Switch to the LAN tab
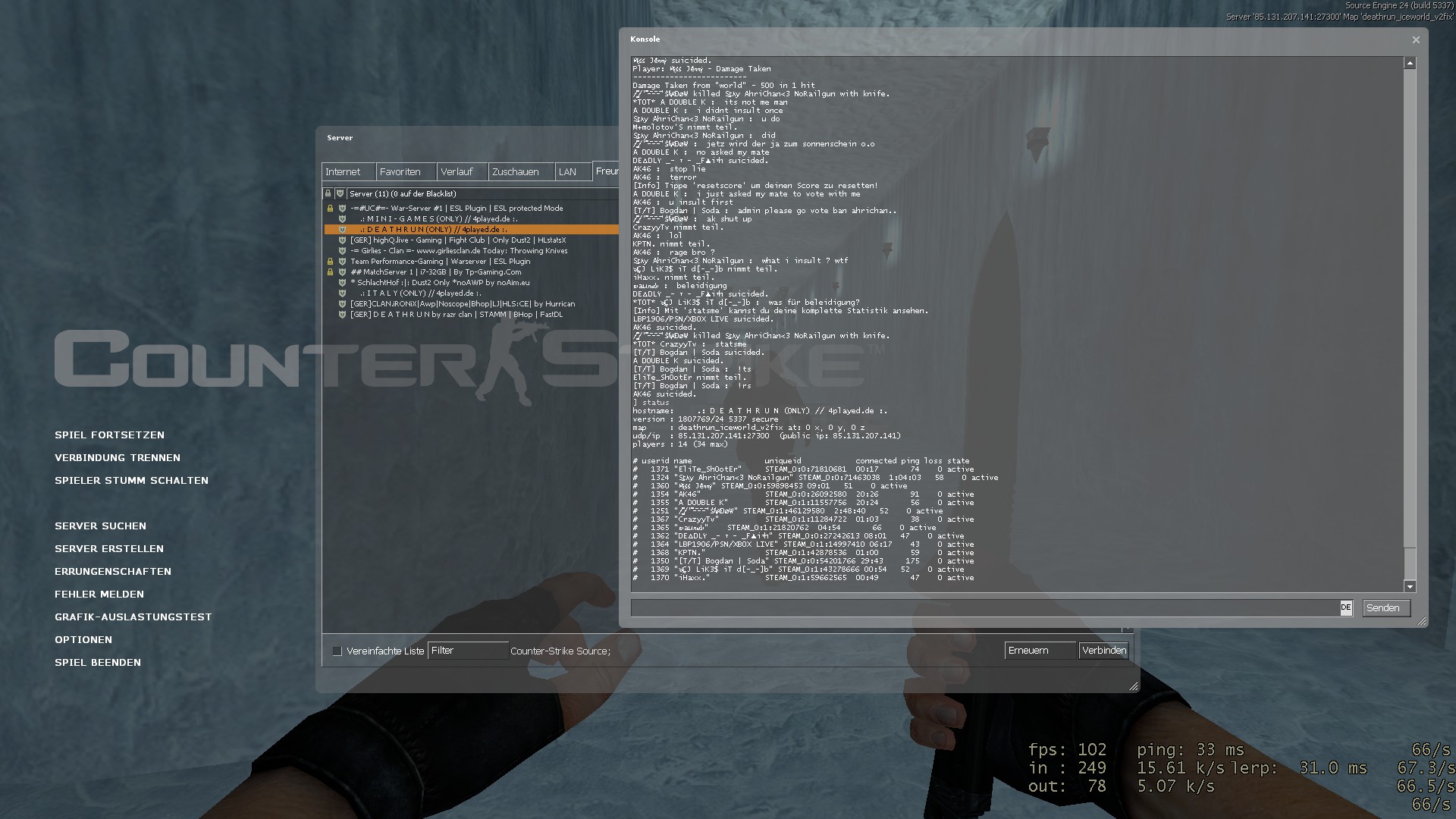The image size is (1456, 819). click(x=573, y=172)
